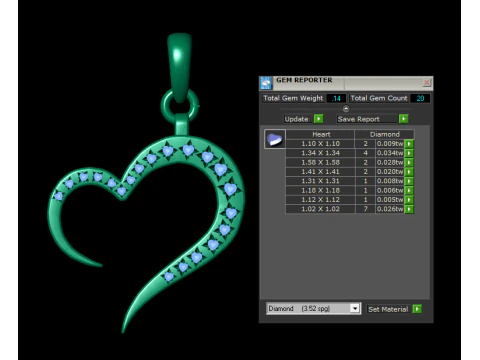The height and width of the screenshot is (360, 480).
Task: Select the 1.58 X 1.58 size cell
Action: pos(320,162)
